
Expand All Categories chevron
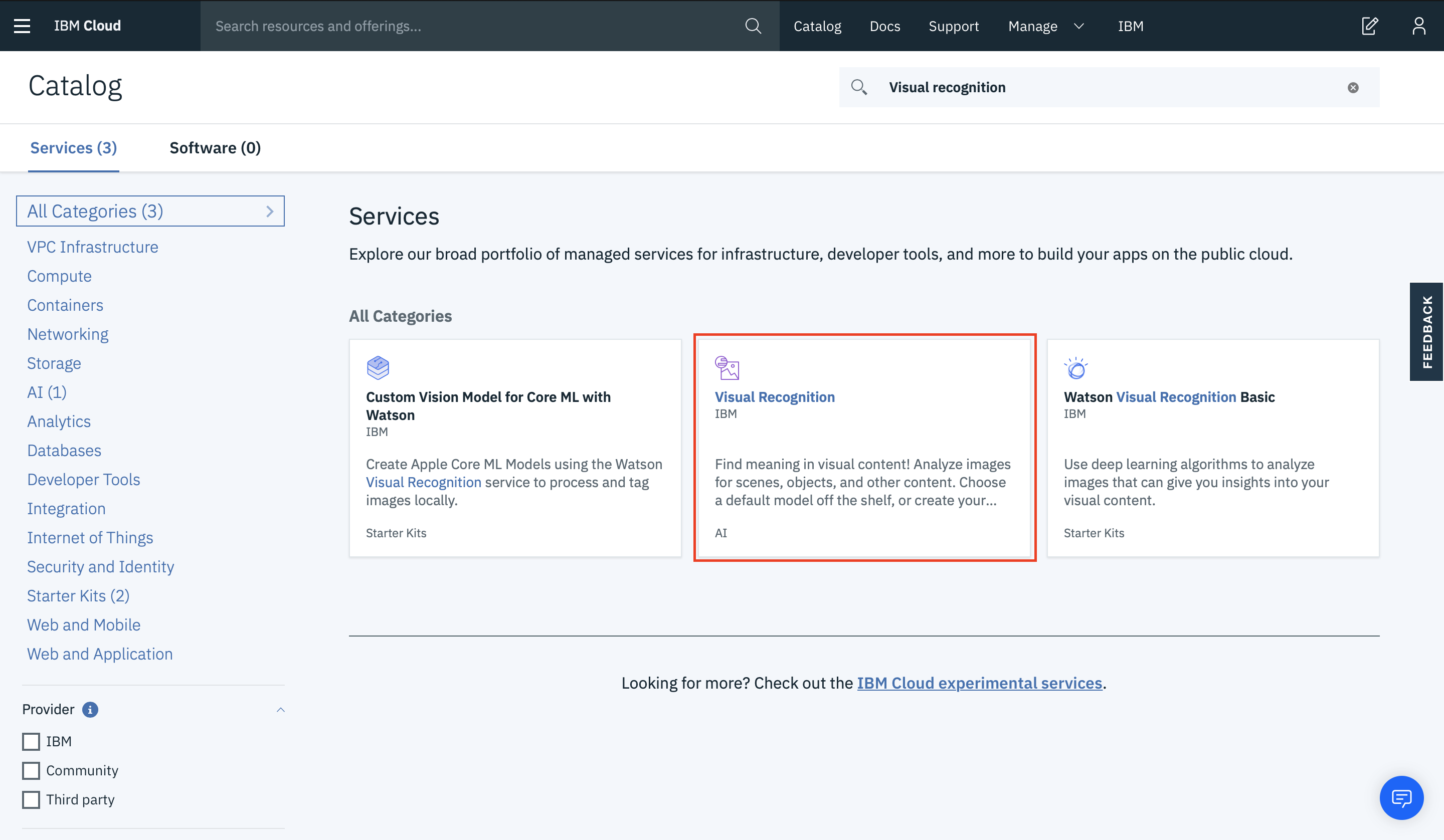(x=270, y=212)
